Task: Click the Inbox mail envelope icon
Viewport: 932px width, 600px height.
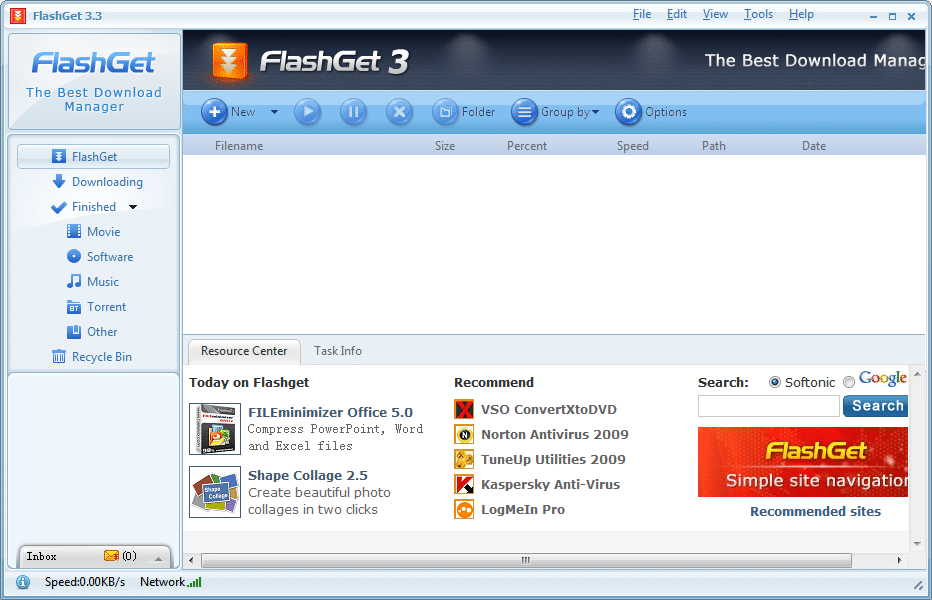Action: click(x=111, y=555)
